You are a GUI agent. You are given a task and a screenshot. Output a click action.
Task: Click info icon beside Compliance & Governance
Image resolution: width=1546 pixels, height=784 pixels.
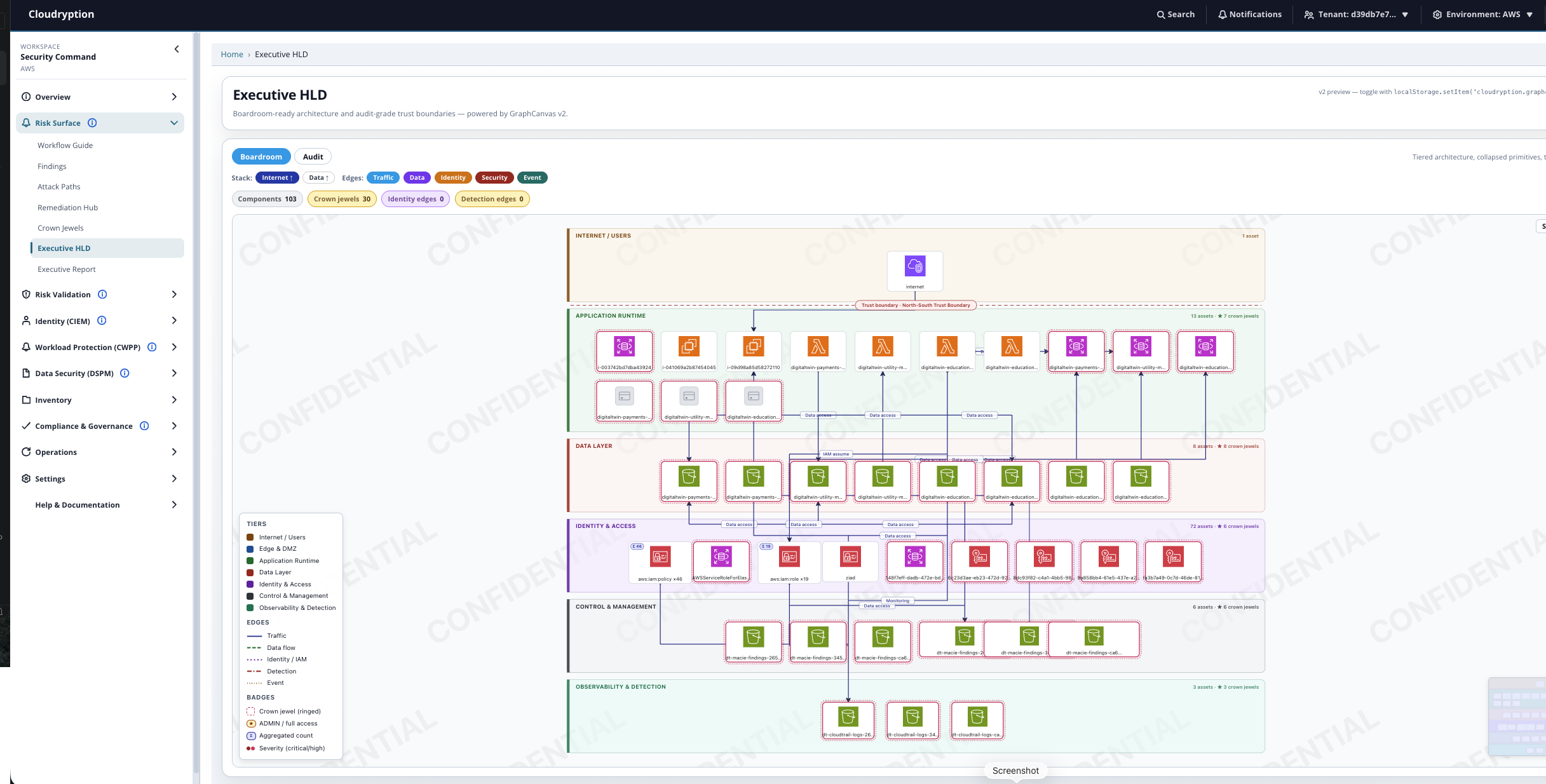[x=144, y=426]
